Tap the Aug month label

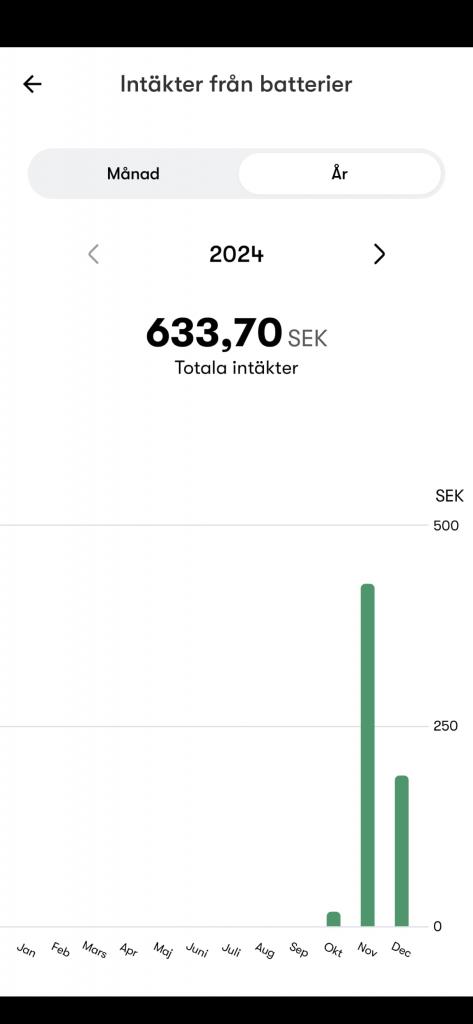[265, 950]
